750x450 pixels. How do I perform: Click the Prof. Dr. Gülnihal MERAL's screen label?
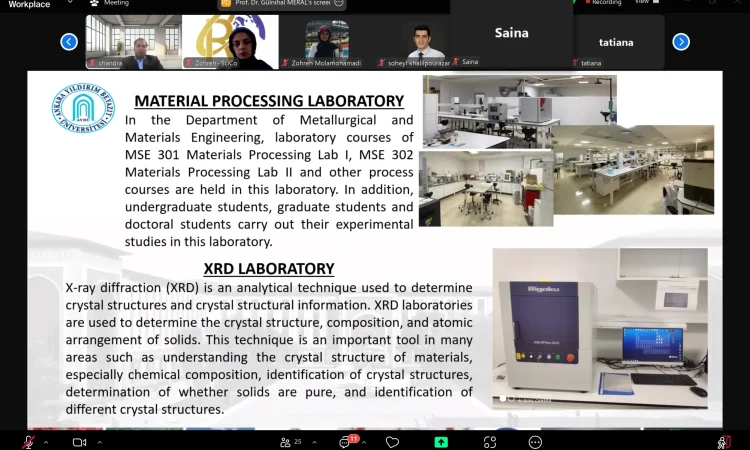[x=283, y=3]
